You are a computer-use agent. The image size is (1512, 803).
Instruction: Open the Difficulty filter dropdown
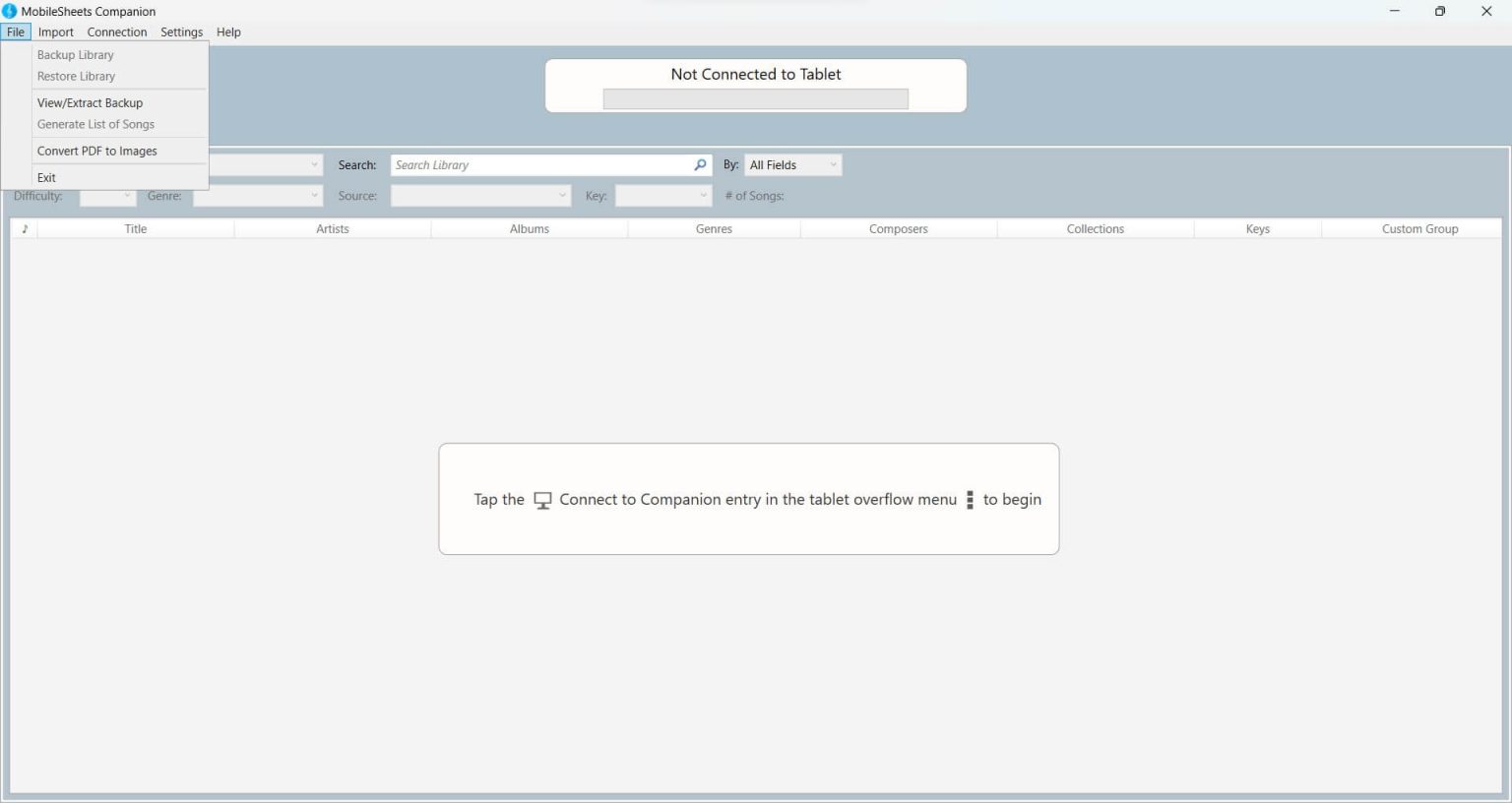108,196
